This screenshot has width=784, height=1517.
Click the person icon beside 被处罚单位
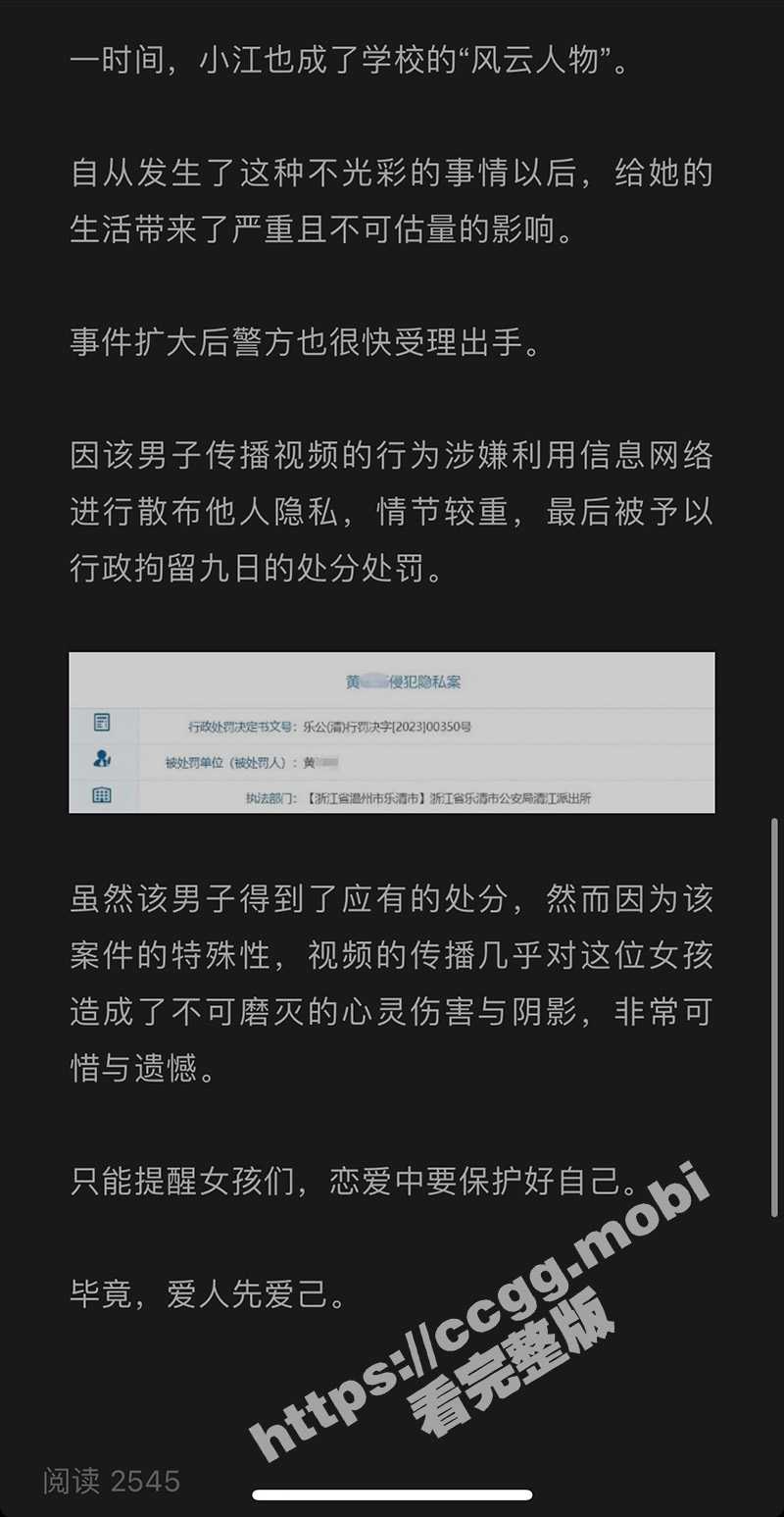(x=102, y=759)
